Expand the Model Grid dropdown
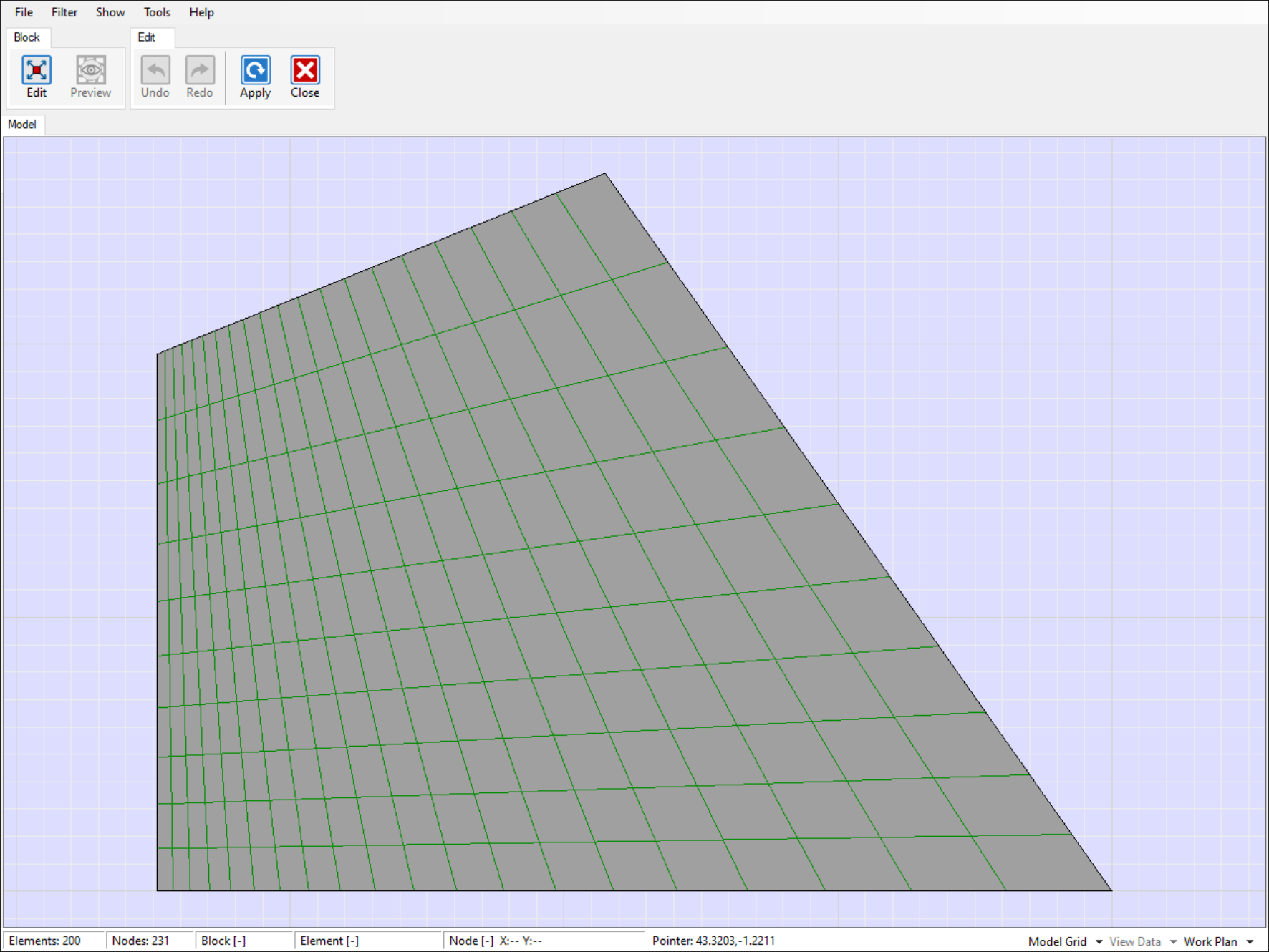 [1099, 941]
